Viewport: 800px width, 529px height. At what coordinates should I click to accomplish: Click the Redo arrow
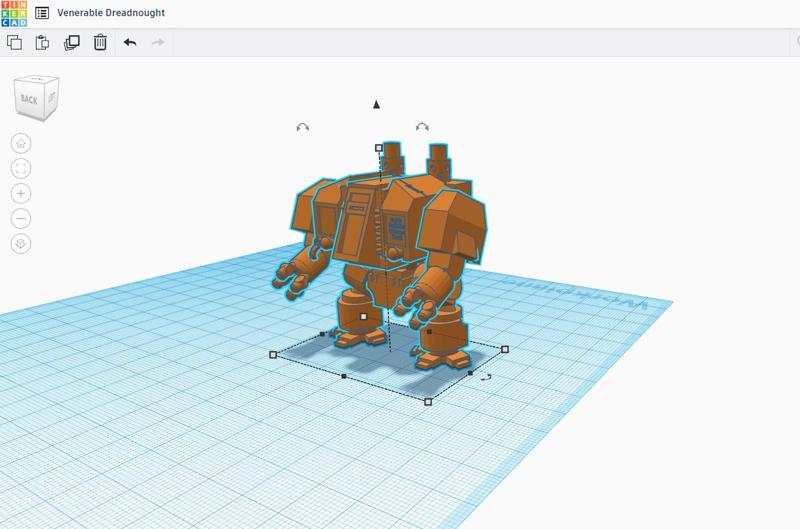(158, 42)
